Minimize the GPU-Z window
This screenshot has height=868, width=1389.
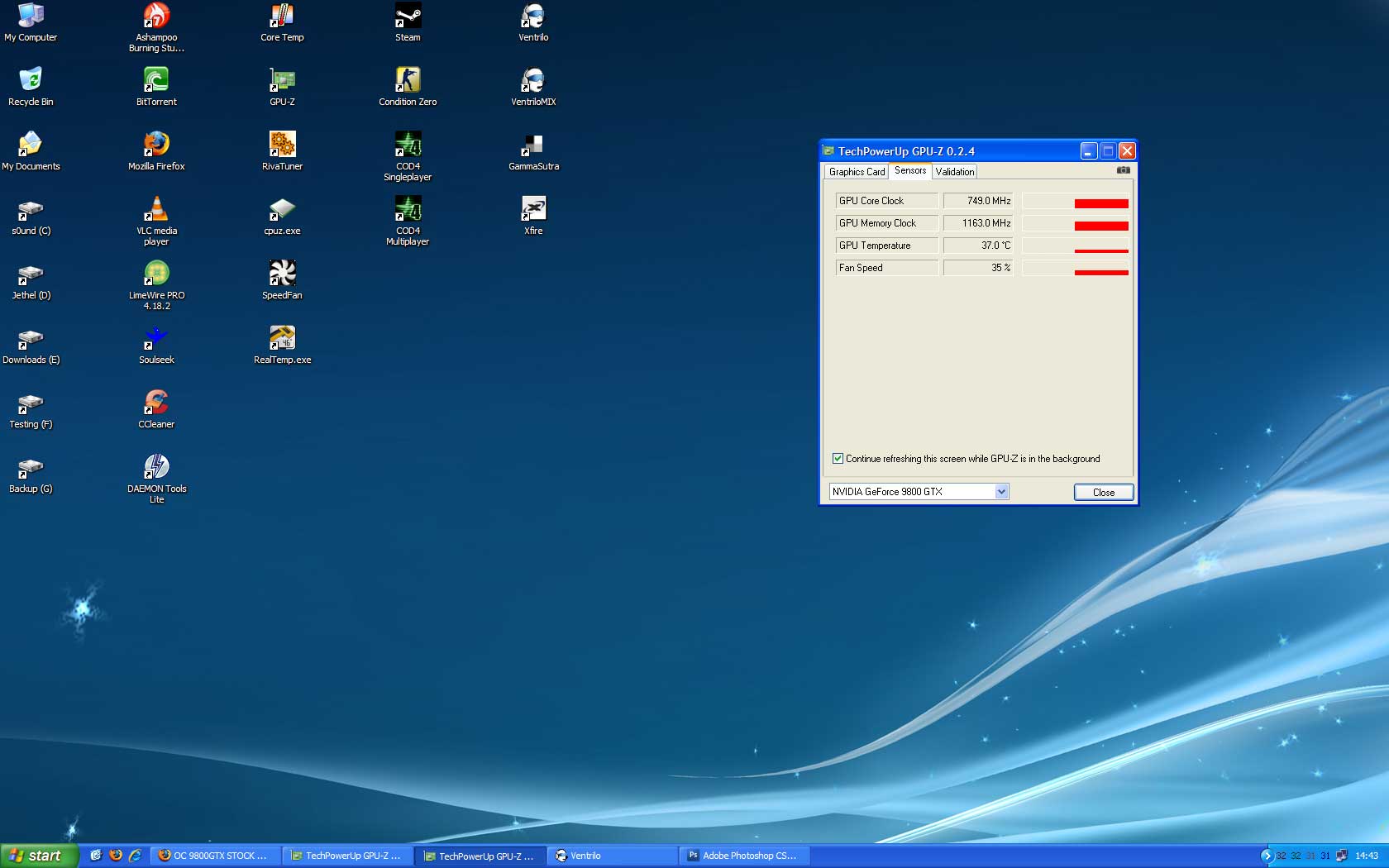1089,151
